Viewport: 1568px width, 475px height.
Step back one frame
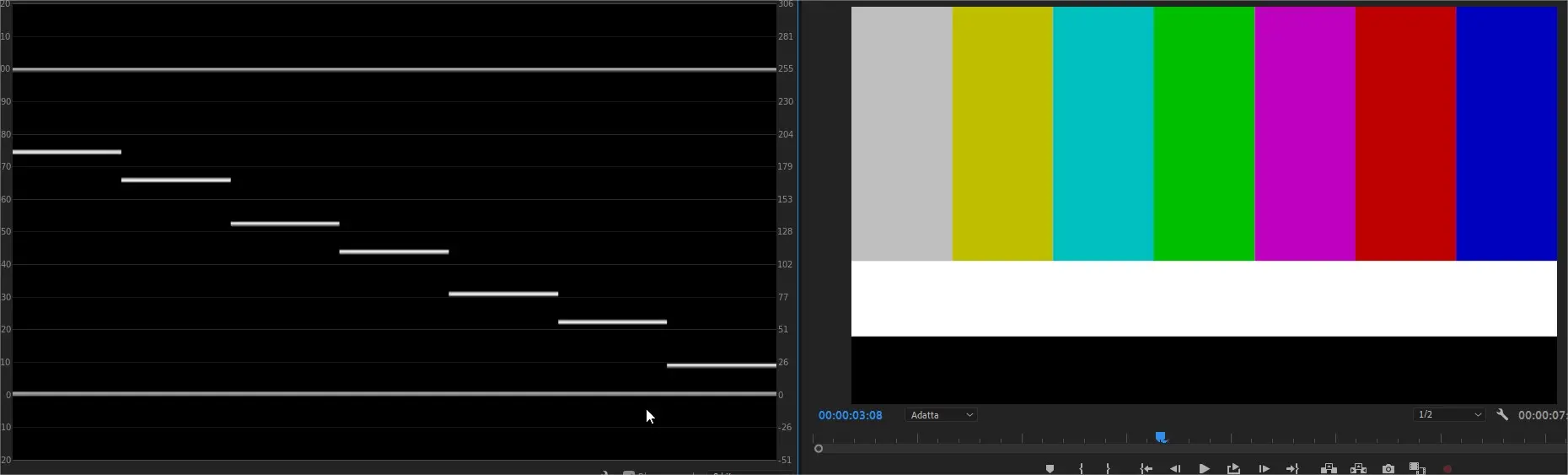1175,469
